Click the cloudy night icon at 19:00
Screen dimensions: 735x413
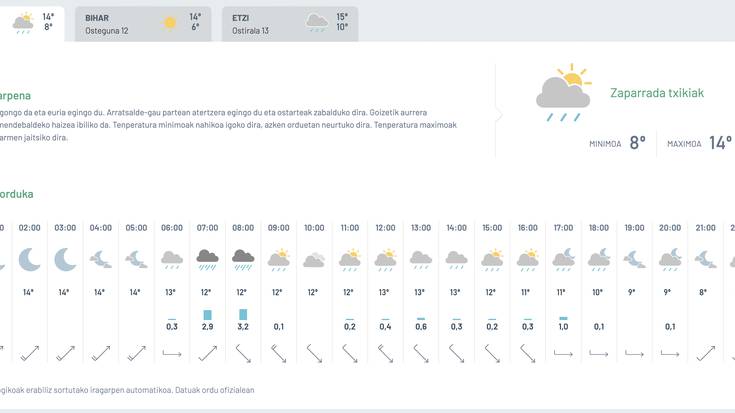click(634, 259)
